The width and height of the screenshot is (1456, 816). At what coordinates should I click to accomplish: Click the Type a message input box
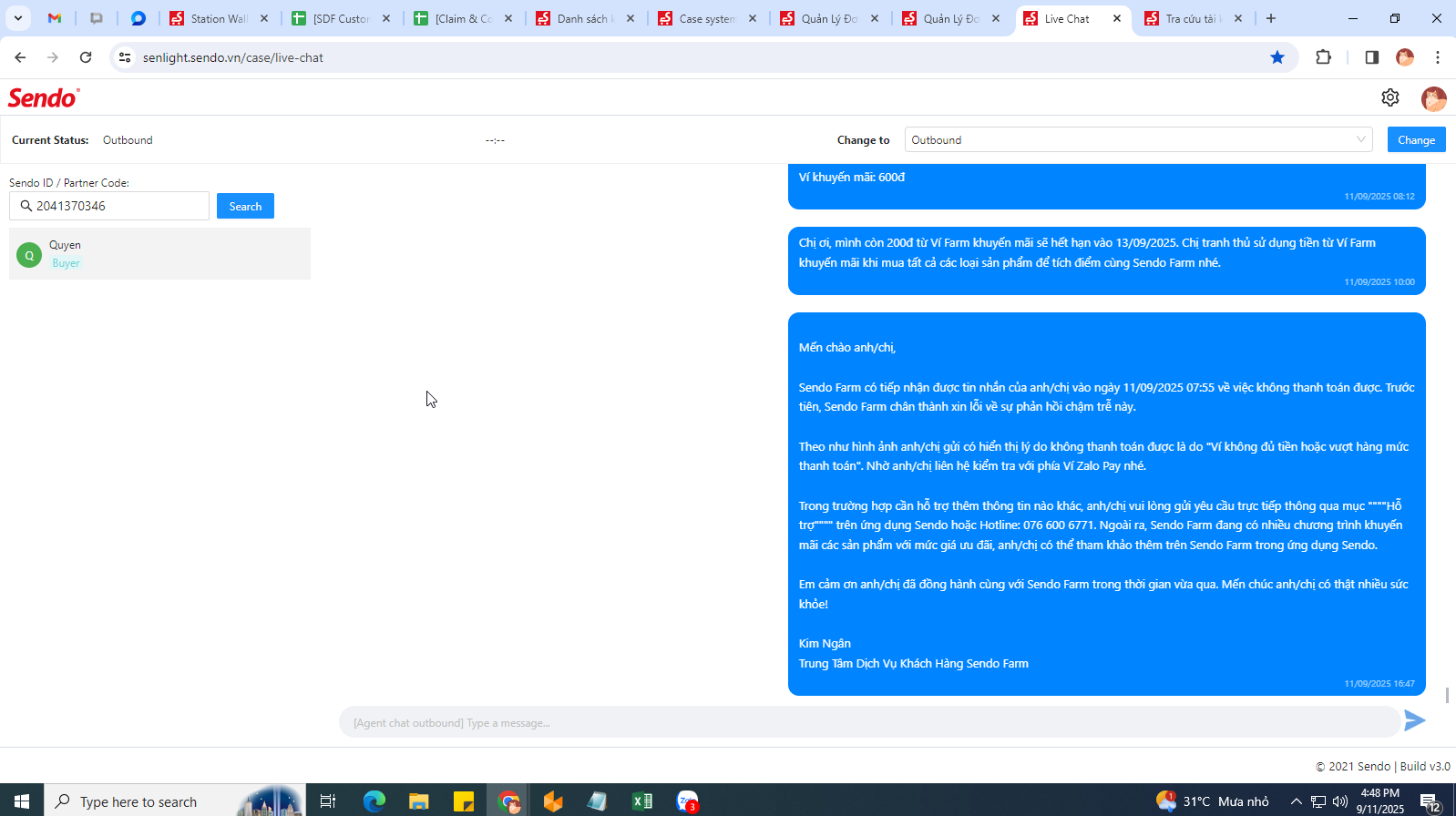click(x=869, y=722)
